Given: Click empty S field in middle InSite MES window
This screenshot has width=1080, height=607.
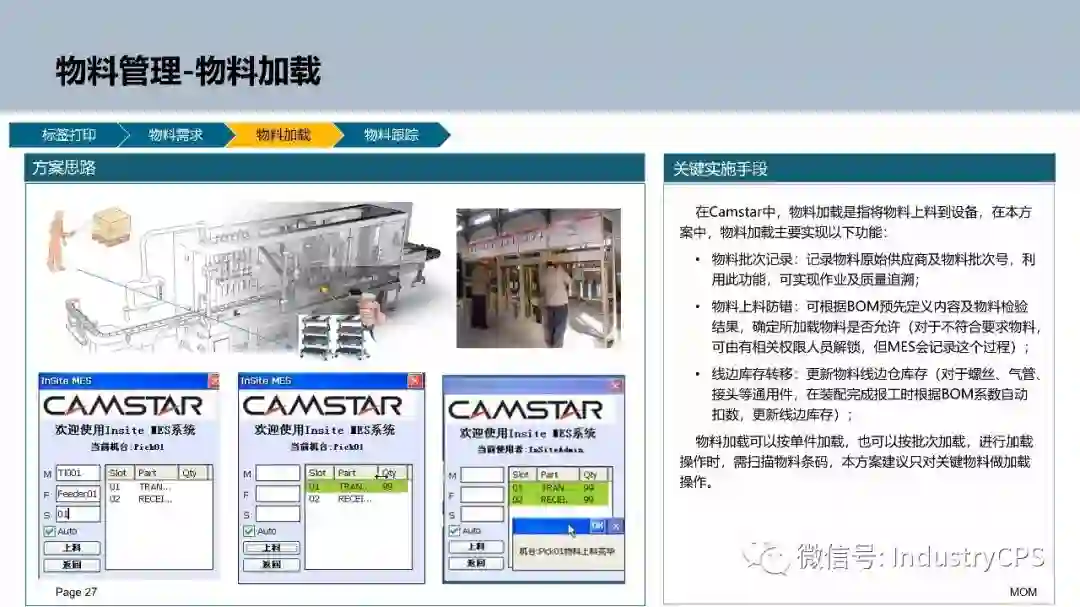Looking at the screenshot, I should (x=278, y=514).
